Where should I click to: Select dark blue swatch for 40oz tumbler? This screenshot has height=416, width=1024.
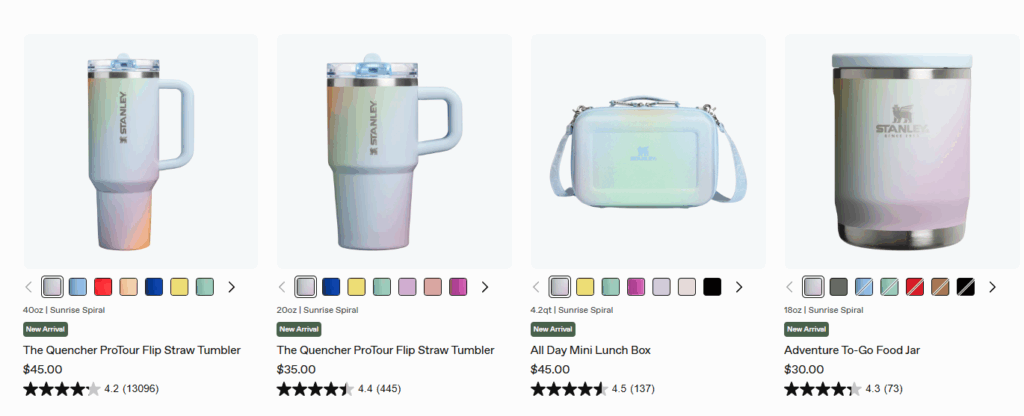154,287
